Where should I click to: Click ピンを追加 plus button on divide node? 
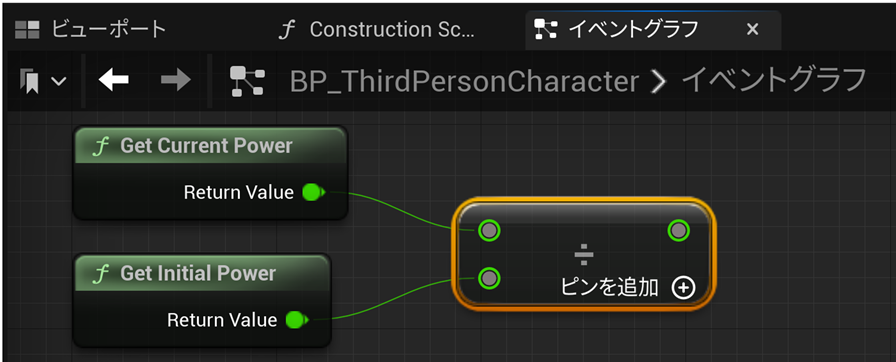tap(683, 288)
